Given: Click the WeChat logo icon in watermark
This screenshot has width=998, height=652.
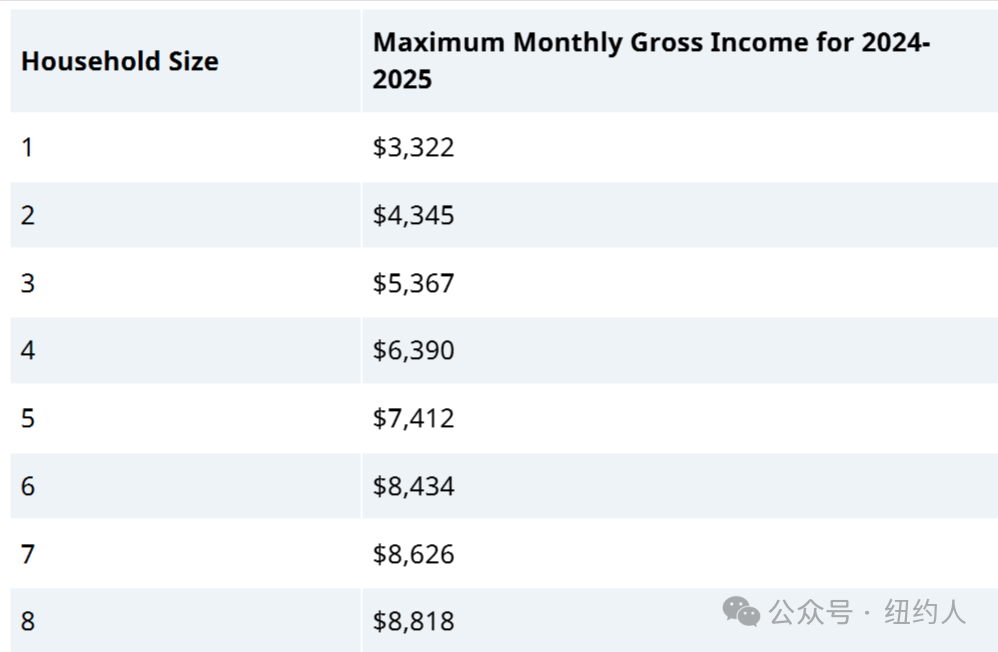Looking at the screenshot, I should [x=741, y=612].
